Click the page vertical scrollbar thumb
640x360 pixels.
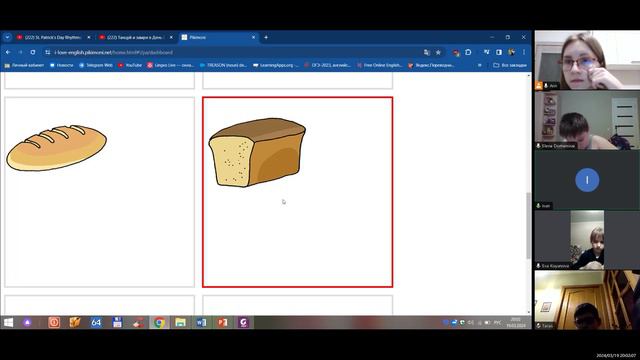click(529, 225)
